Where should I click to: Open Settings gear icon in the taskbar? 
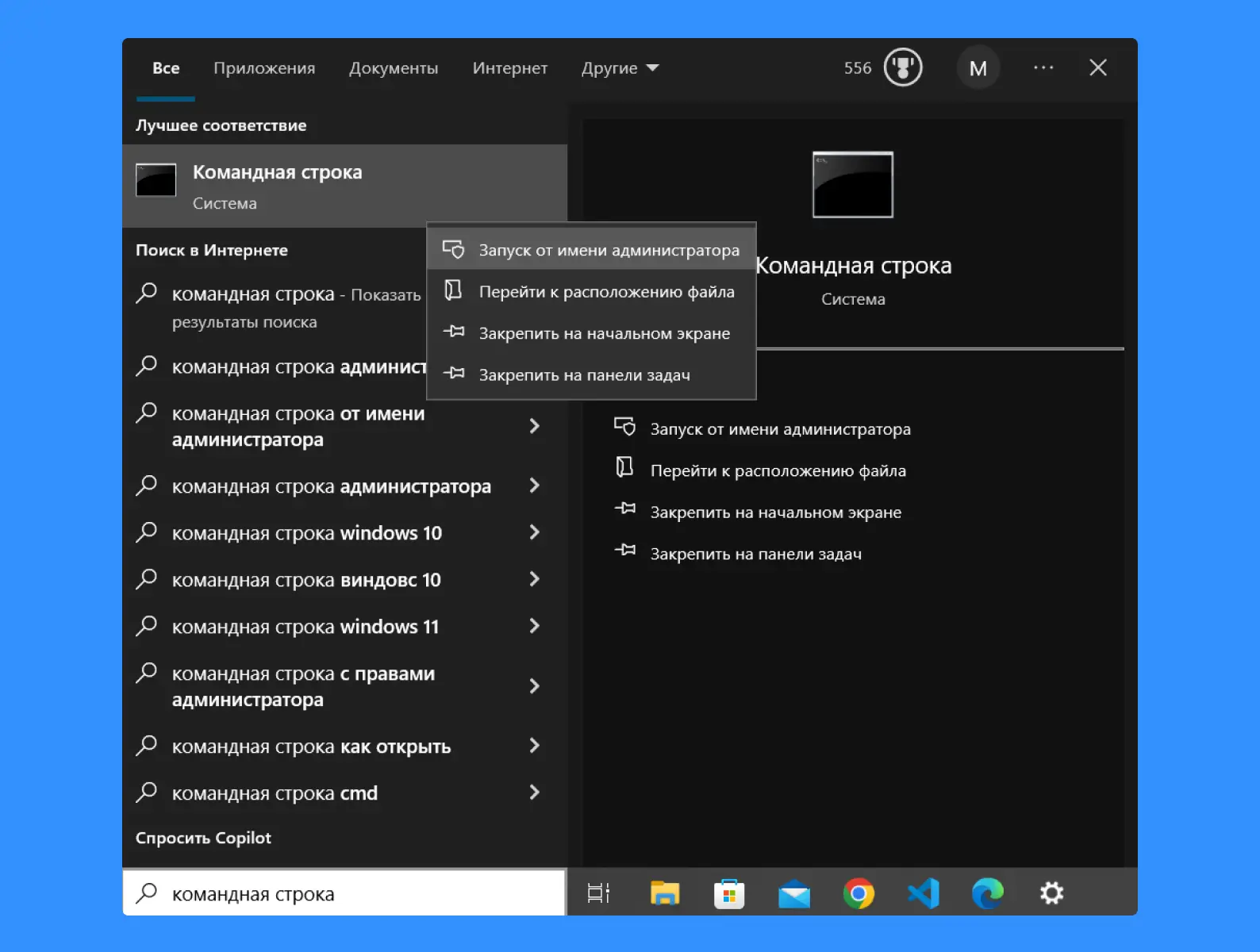click(1052, 893)
